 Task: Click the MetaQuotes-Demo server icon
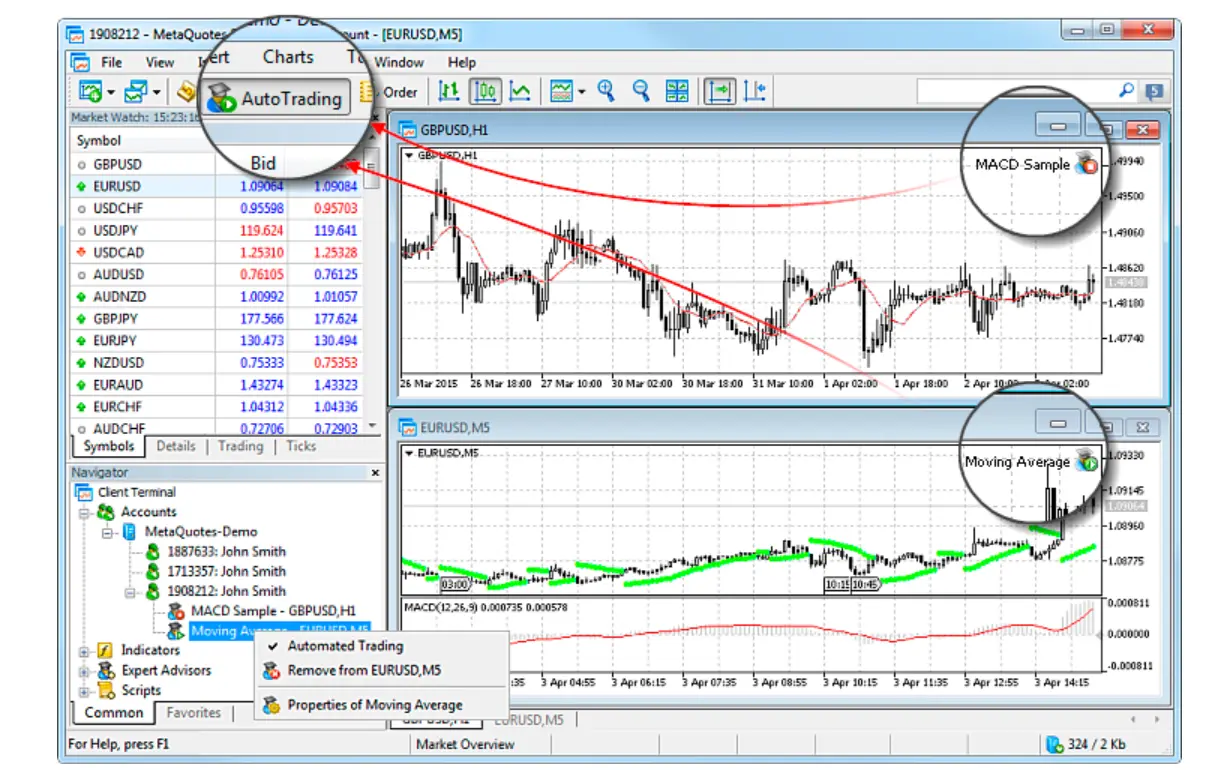[130, 532]
